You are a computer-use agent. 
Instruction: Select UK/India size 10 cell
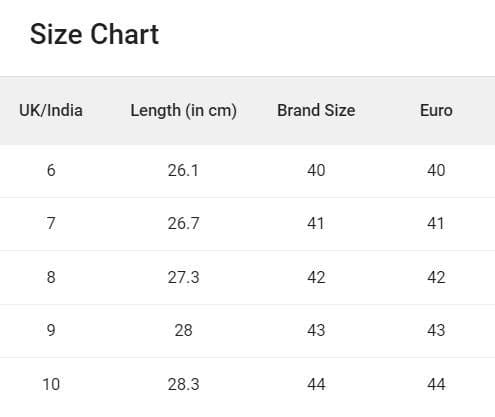51,384
